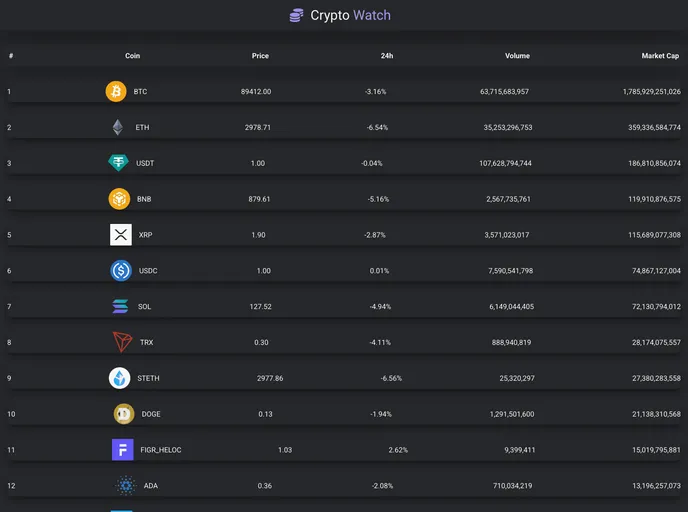Viewport: 688px width, 512px height.
Task: Click the Cardano (ADA) icon
Action: click(125, 486)
